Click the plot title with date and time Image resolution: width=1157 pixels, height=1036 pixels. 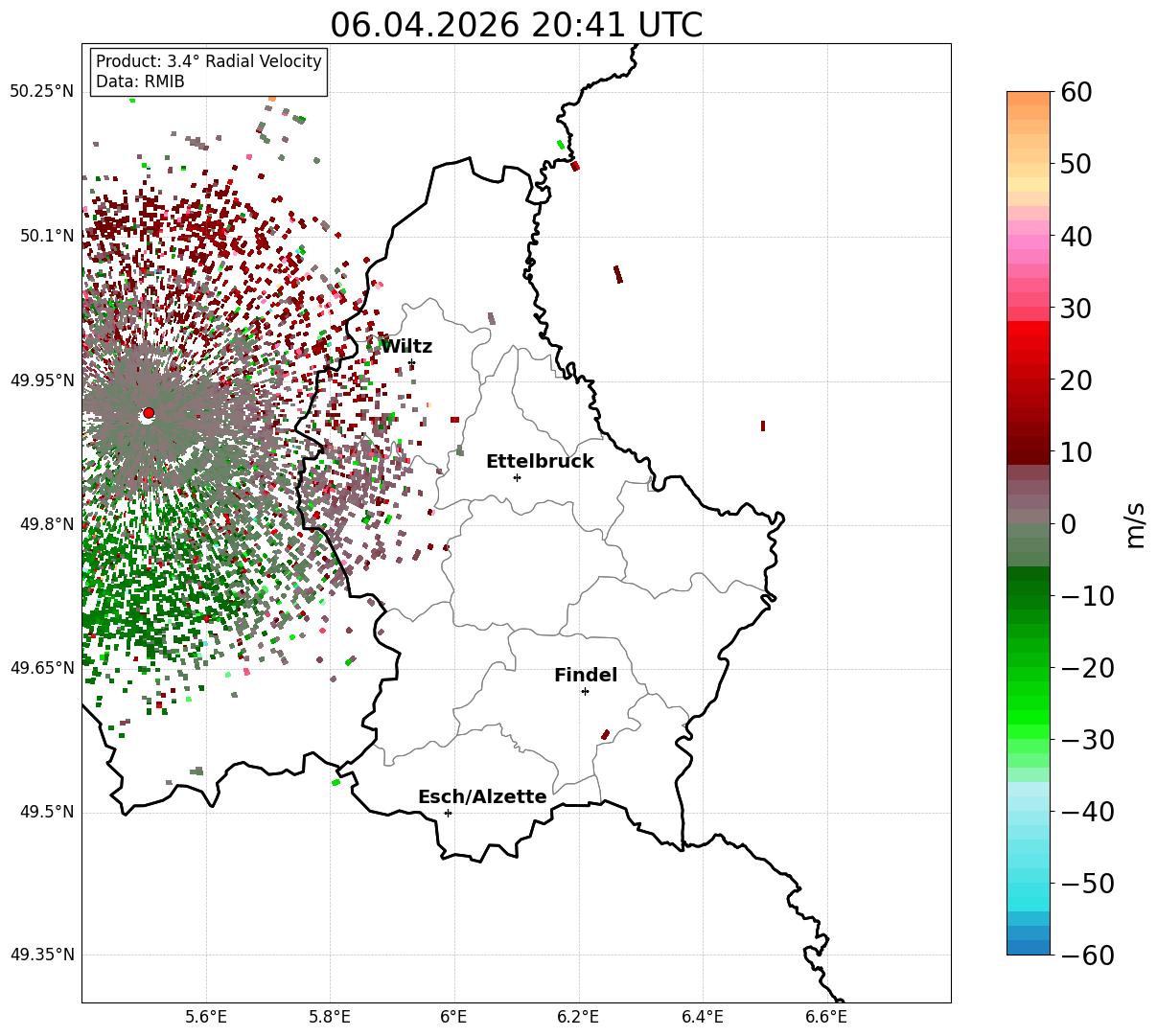(516, 25)
